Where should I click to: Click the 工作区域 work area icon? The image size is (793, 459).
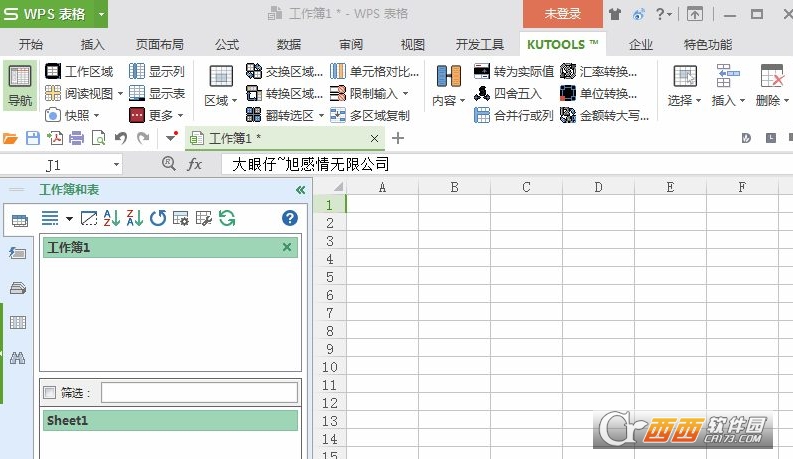(x=53, y=71)
